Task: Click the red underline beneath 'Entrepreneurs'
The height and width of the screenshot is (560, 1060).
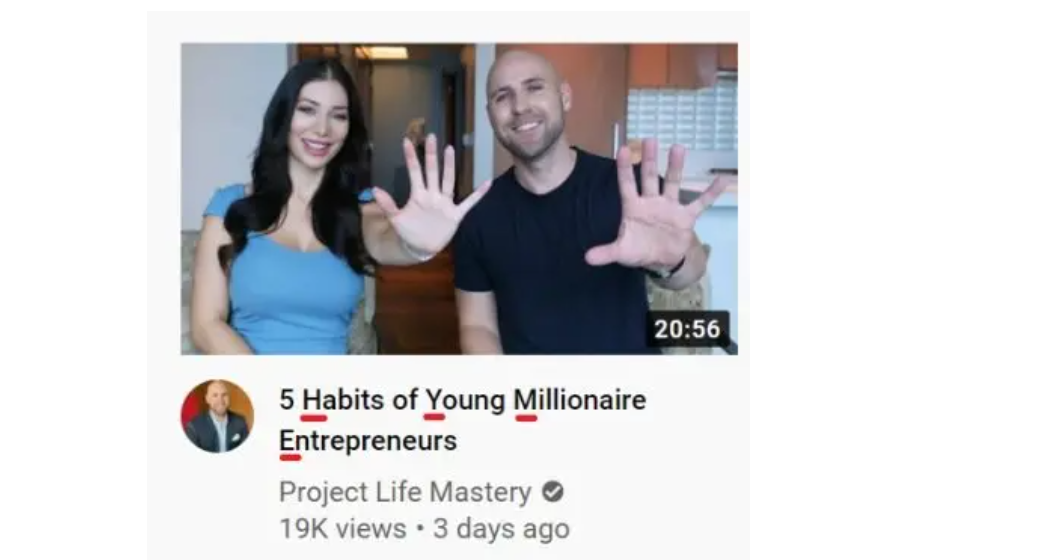Action: pyautogui.click(x=290, y=458)
